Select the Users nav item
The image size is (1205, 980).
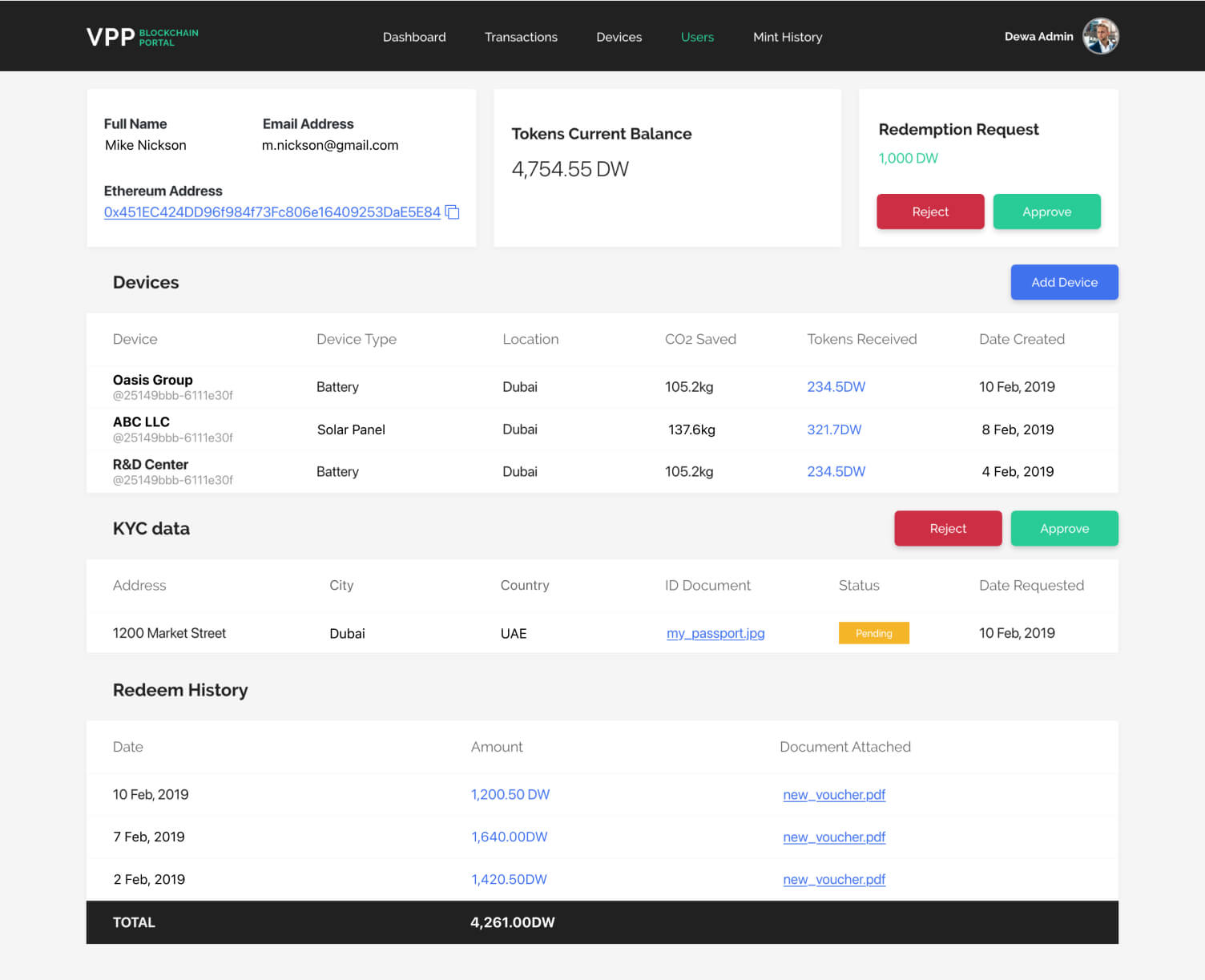point(697,37)
